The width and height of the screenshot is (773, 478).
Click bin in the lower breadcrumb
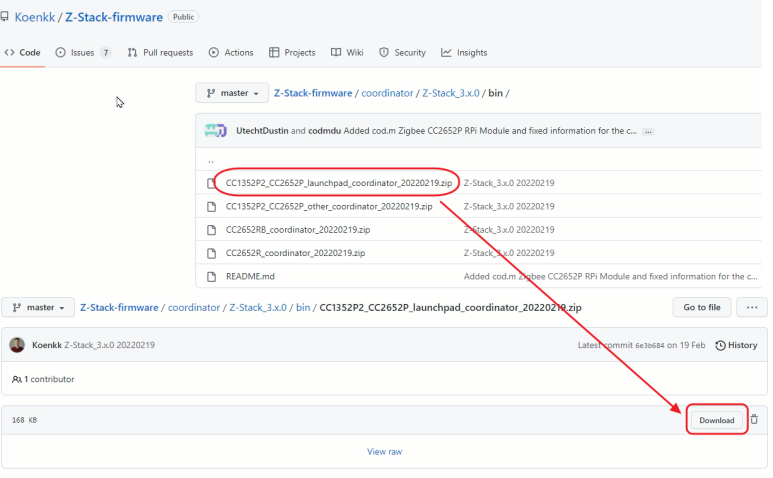point(303,307)
